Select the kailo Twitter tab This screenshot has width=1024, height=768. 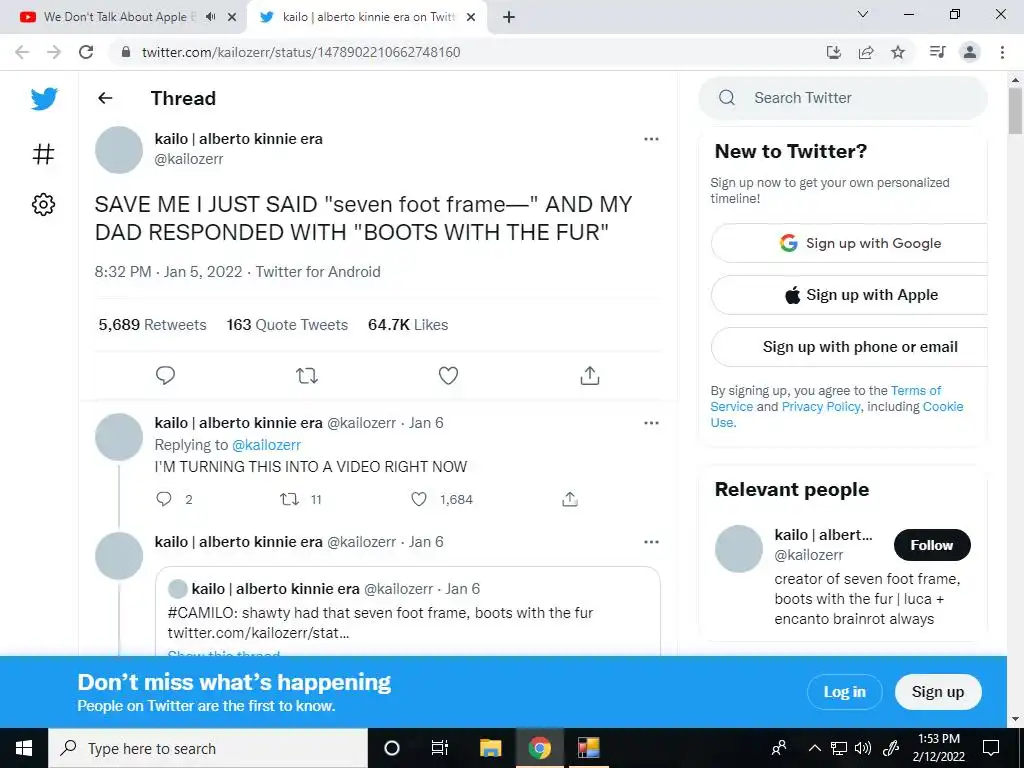point(368,17)
